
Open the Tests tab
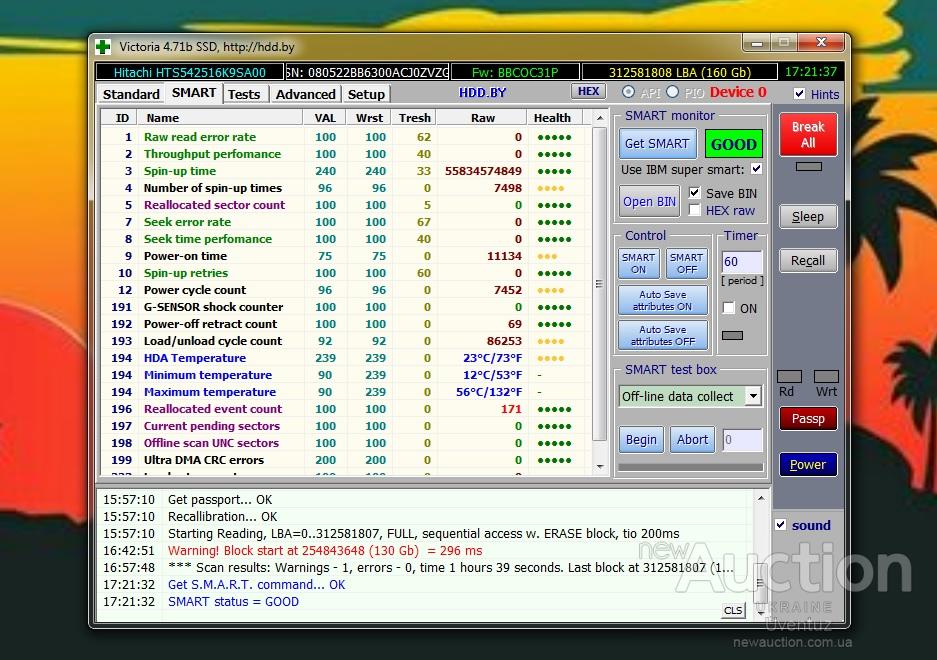[x=244, y=94]
